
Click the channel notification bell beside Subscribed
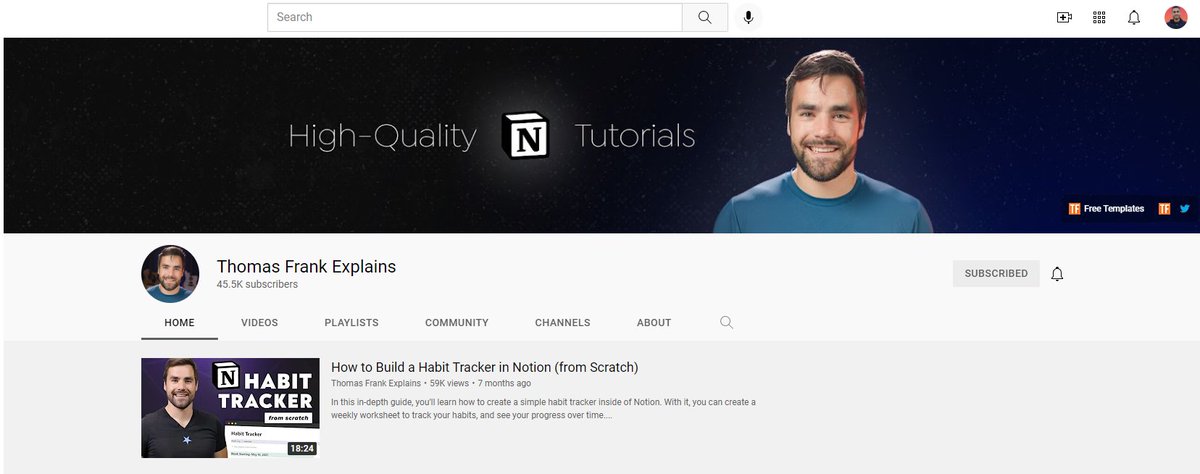(x=1057, y=273)
